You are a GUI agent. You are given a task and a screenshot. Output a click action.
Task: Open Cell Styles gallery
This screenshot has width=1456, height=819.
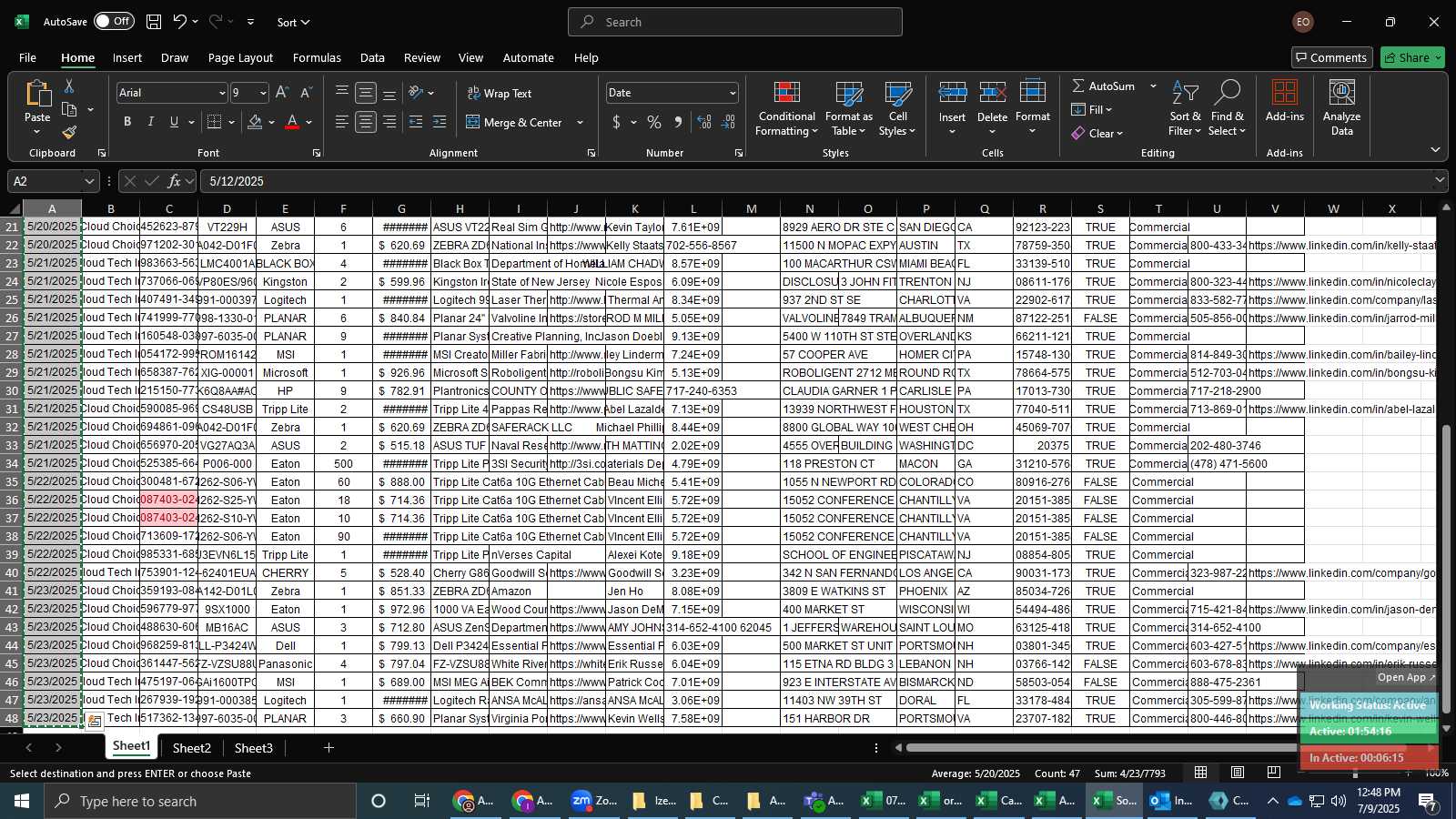[897, 109]
